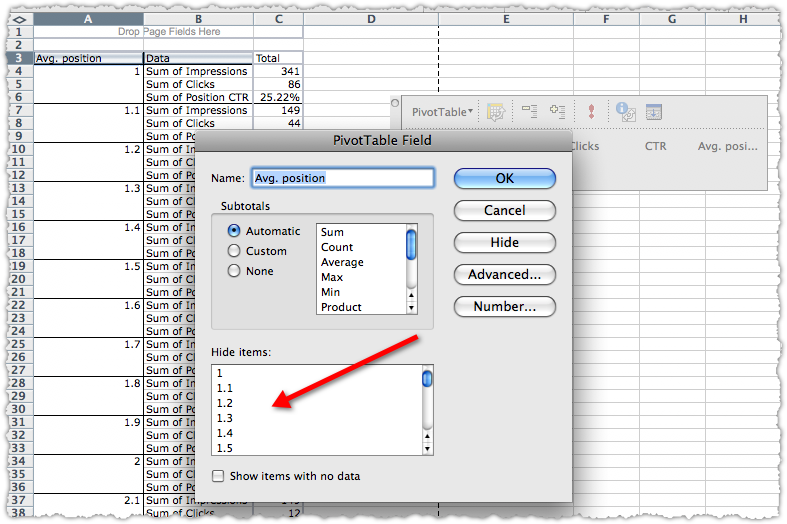Click the Cancel button

(x=504, y=210)
